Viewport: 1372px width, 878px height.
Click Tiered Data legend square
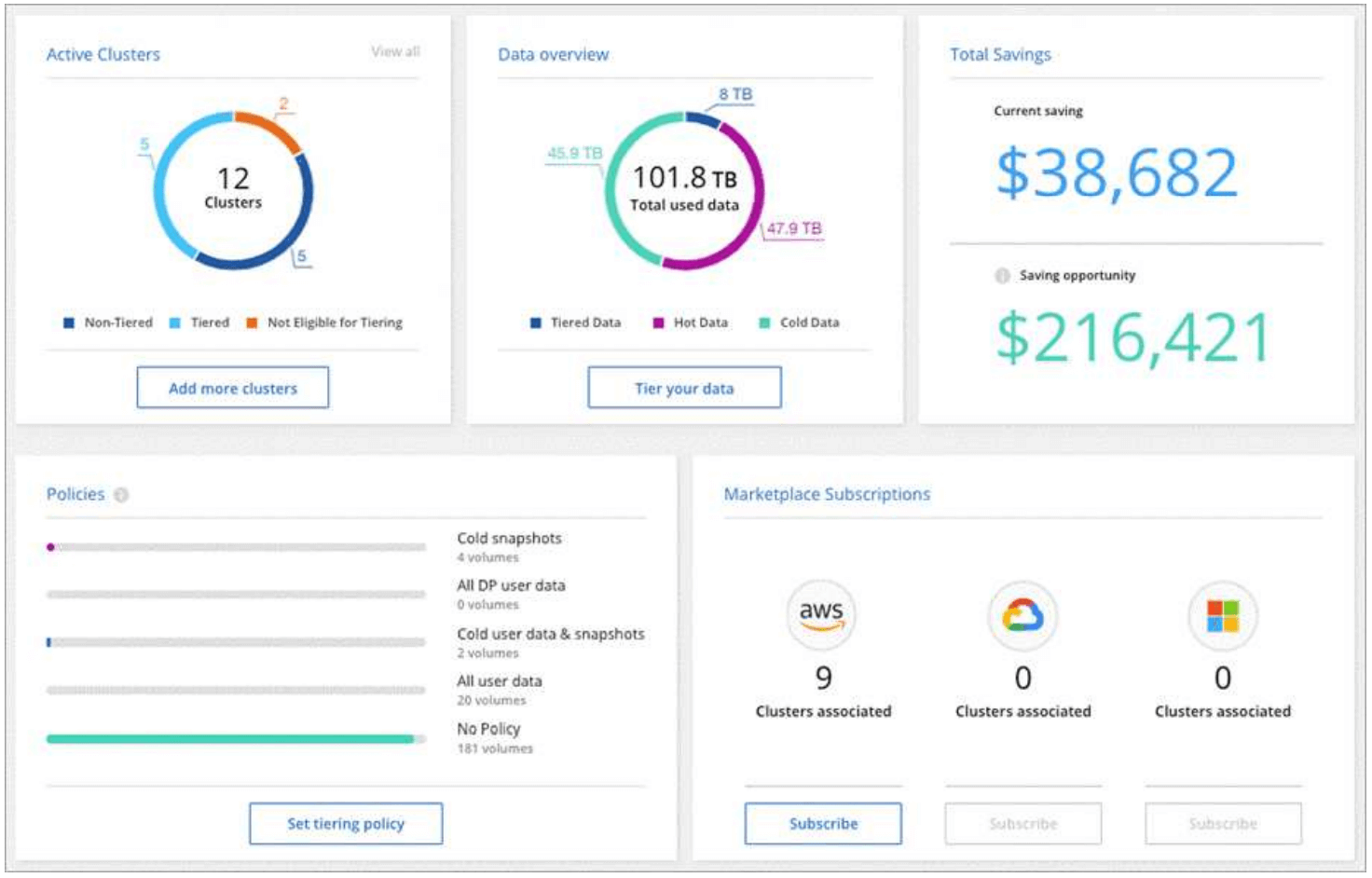click(535, 322)
